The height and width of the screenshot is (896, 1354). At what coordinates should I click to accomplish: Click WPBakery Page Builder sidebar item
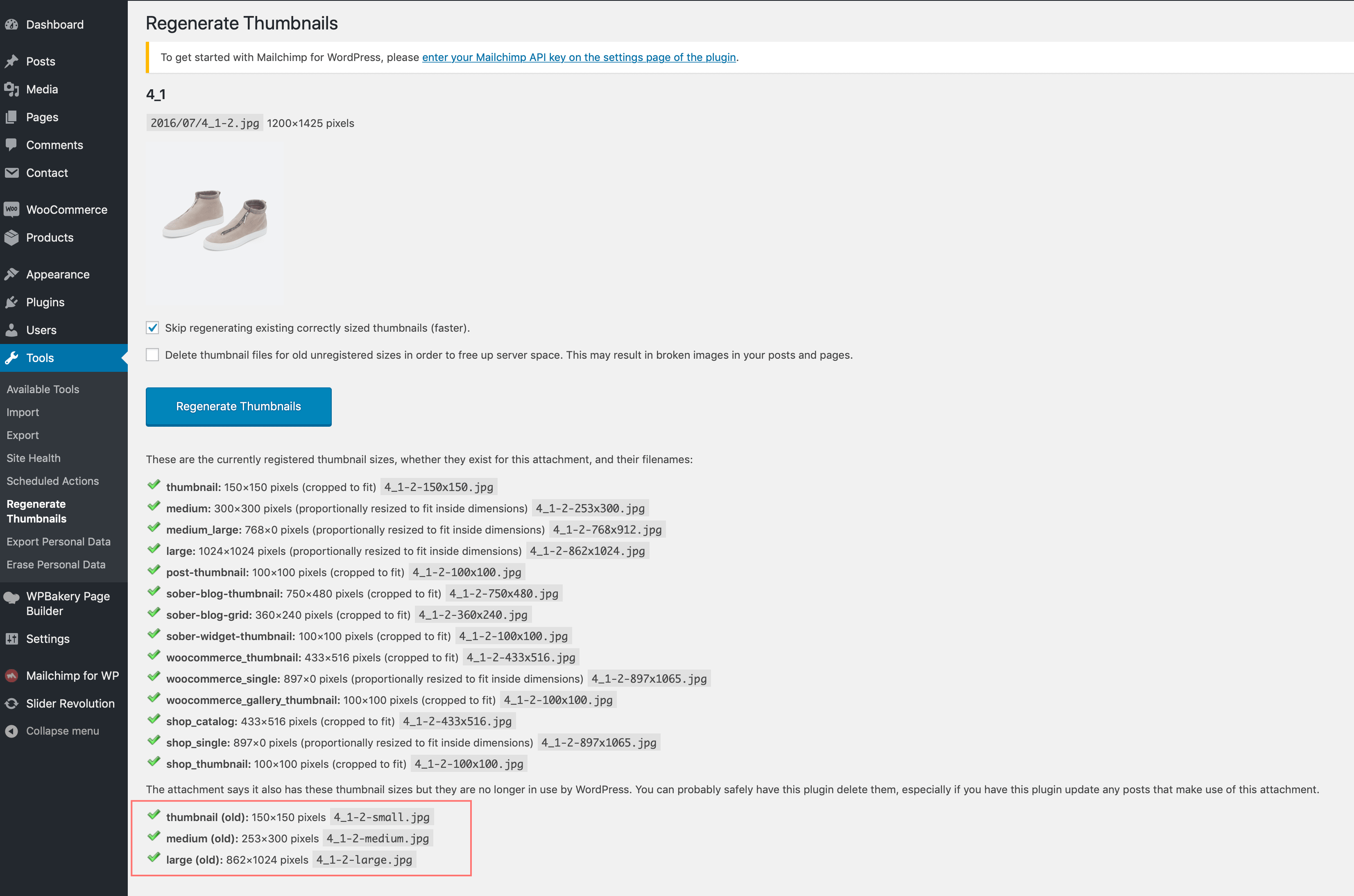coord(64,601)
